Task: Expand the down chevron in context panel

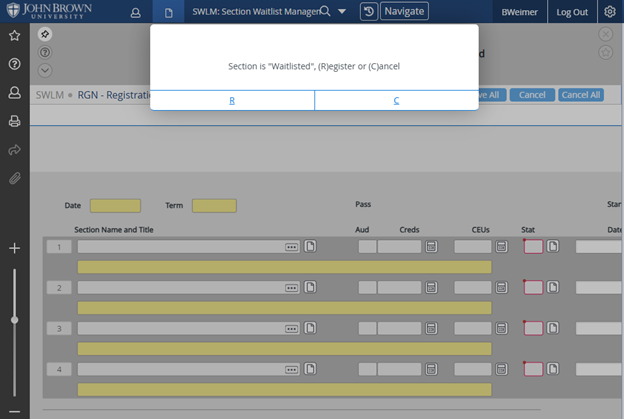Action: 45,70
